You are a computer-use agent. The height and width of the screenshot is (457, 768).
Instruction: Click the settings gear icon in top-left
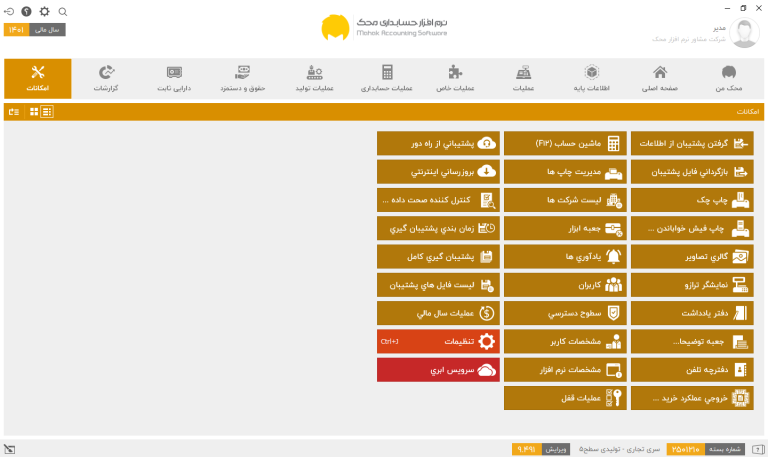45,11
